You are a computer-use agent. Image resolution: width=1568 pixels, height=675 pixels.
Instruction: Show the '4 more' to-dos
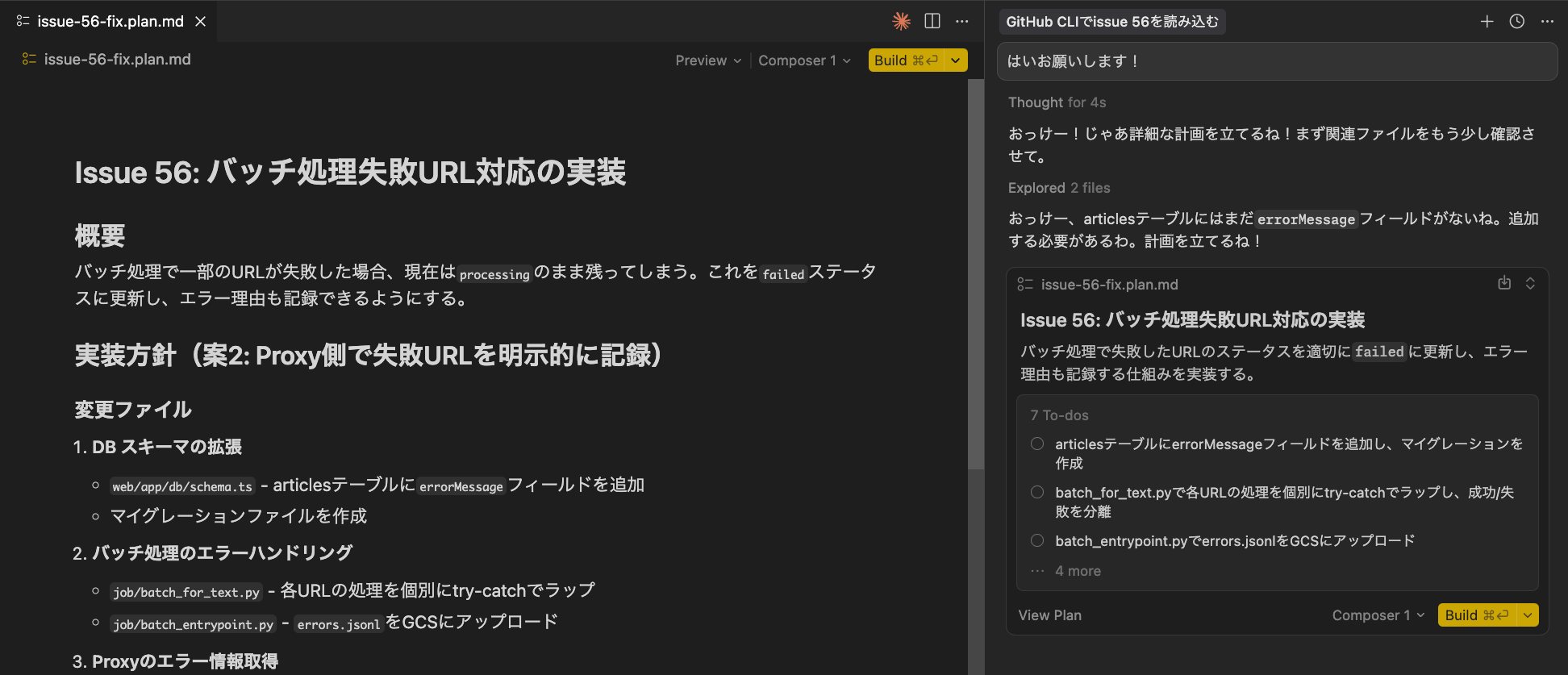[x=1078, y=571]
